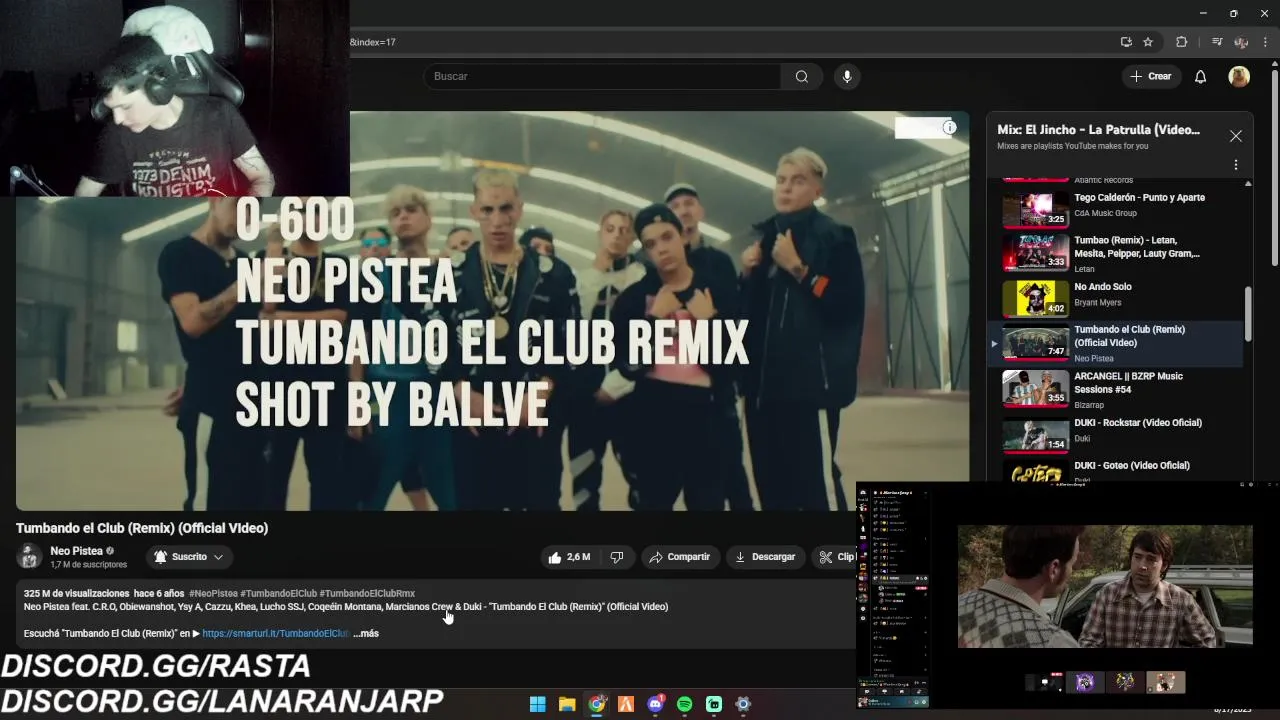Open Spotify taskbar icon

685,704
